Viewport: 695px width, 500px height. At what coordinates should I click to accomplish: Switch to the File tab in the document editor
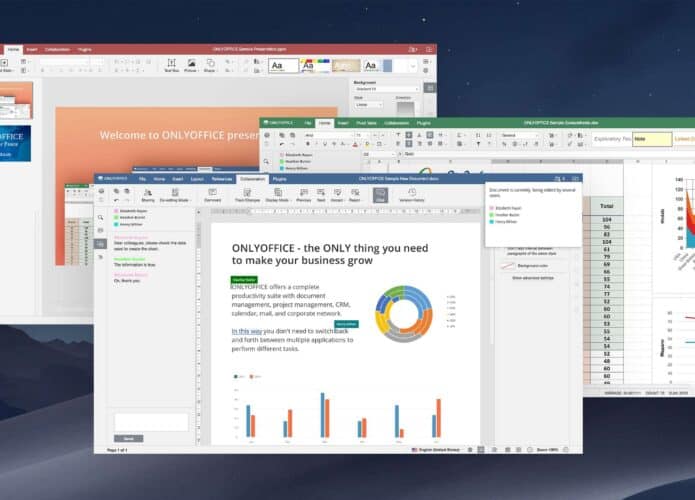[142, 179]
